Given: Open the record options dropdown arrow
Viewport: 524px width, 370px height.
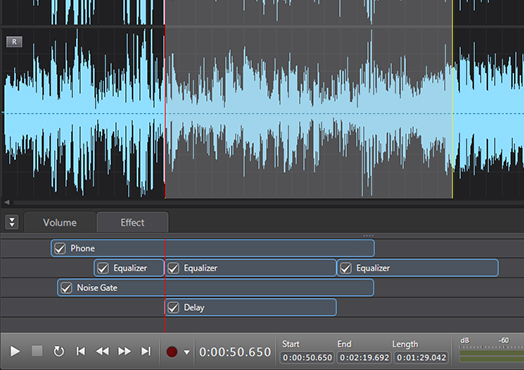Looking at the screenshot, I should pyautogui.click(x=187, y=352).
